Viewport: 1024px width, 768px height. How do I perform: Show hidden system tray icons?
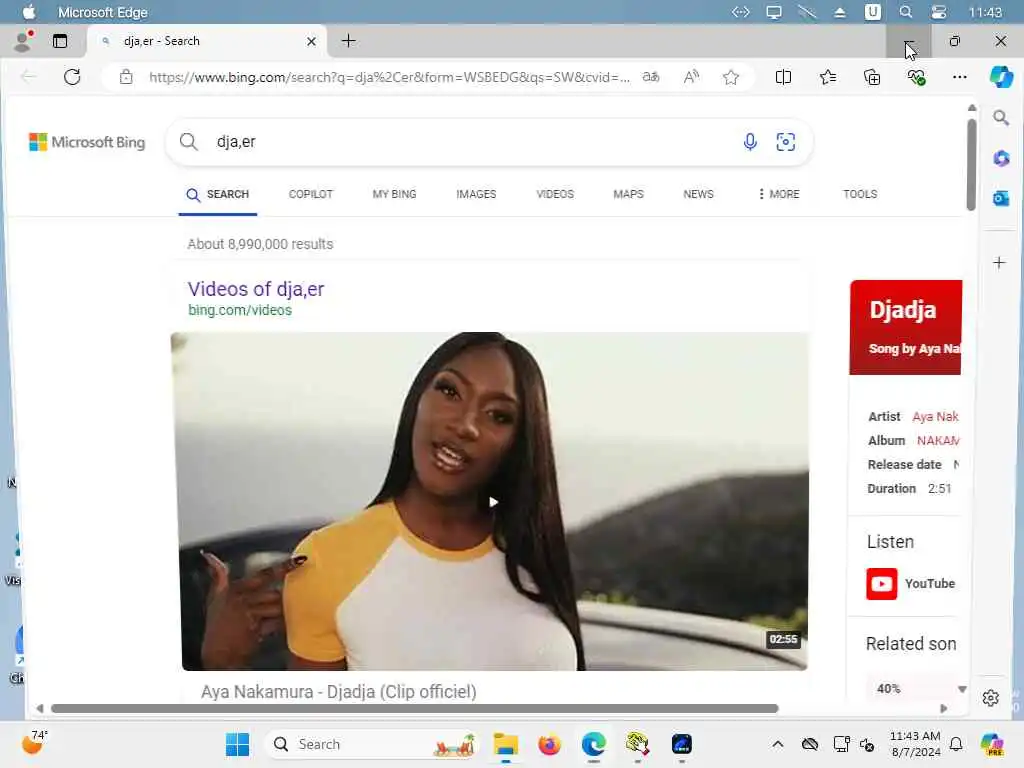[x=777, y=744]
